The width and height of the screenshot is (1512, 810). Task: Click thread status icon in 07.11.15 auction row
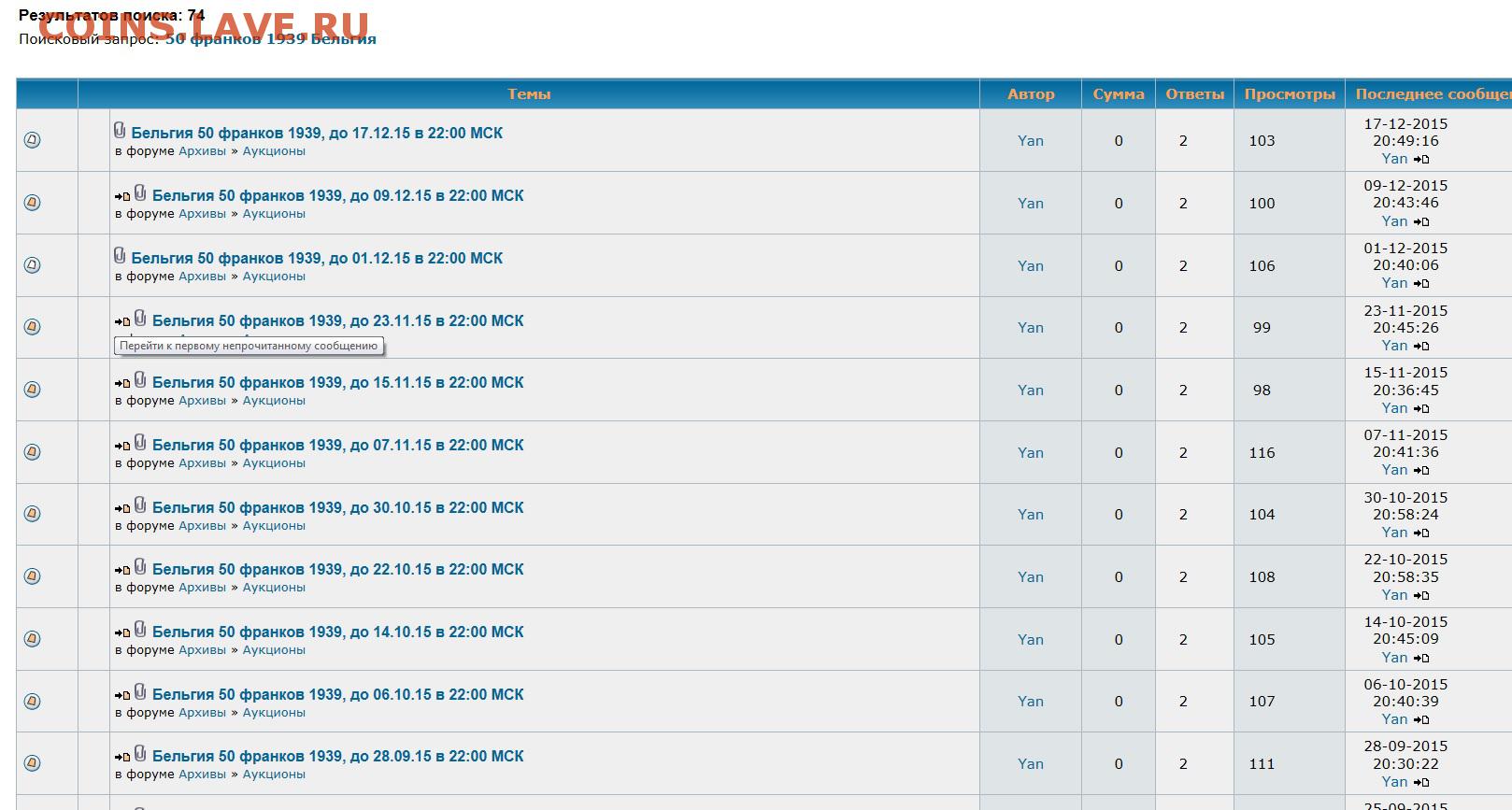32,451
